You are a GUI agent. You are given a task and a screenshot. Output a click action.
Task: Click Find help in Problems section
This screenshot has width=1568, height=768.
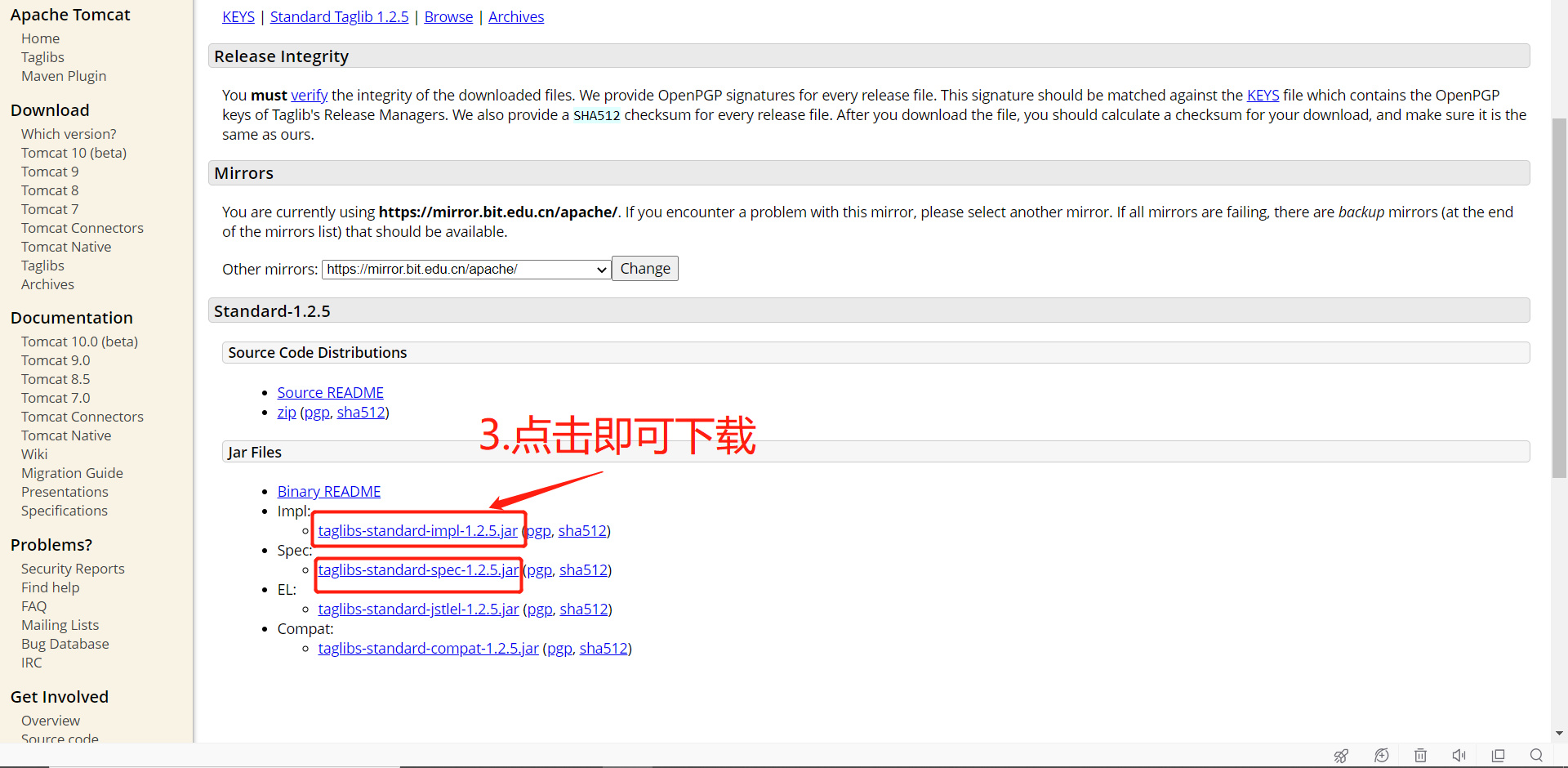[50, 587]
